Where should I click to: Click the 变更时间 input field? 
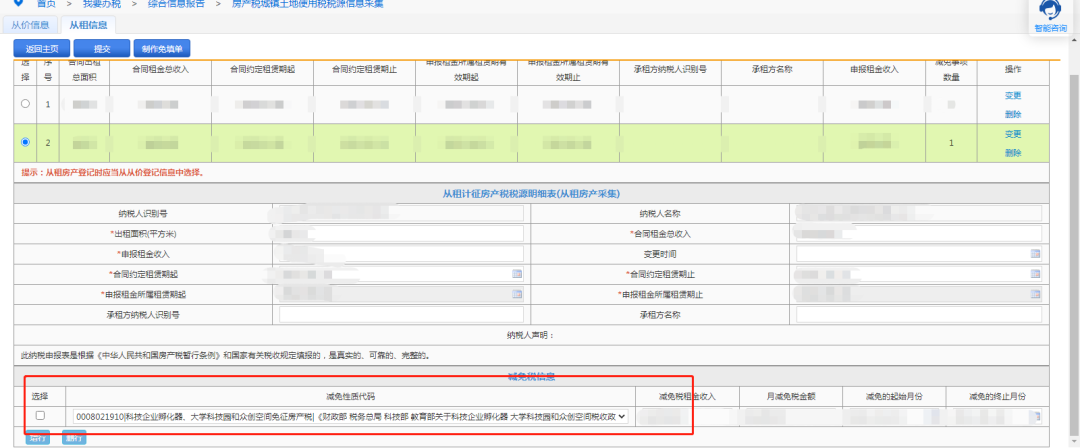919,254
